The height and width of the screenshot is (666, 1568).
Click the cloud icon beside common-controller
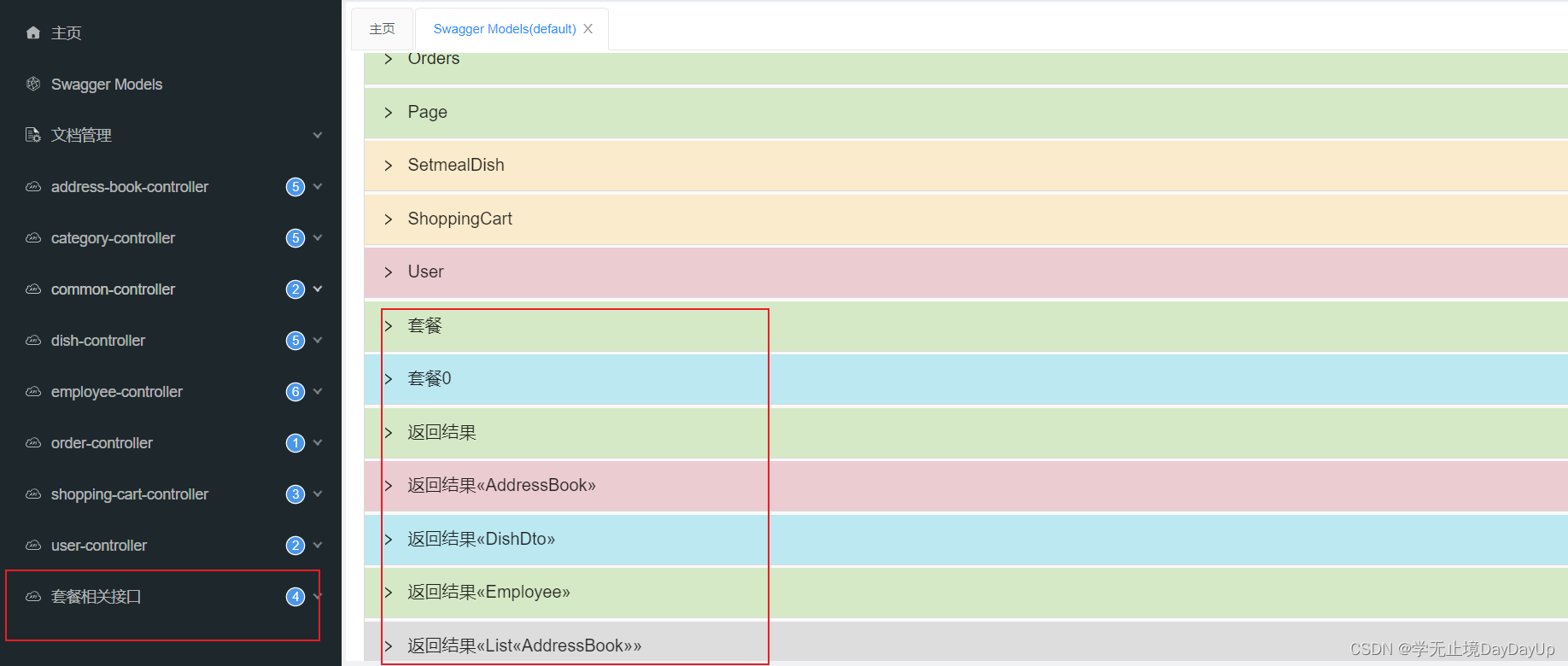pyautogui.click(x=33, y=289)
